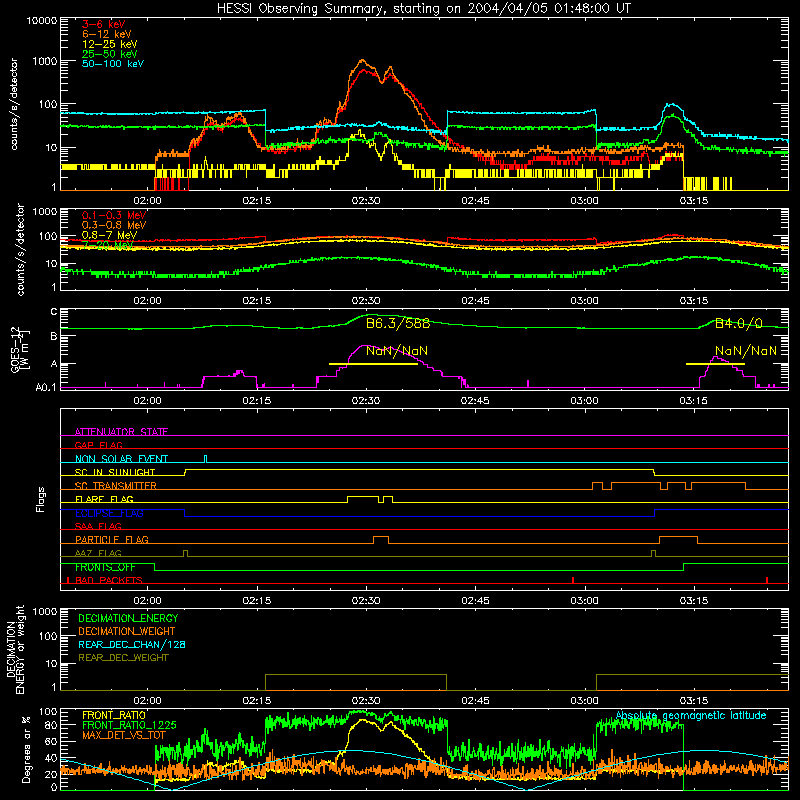The width and height of the screenshot is (800, 800).
Task: Click the "DECIMATION ENERGY or weight" axis title
Action: 15,650
